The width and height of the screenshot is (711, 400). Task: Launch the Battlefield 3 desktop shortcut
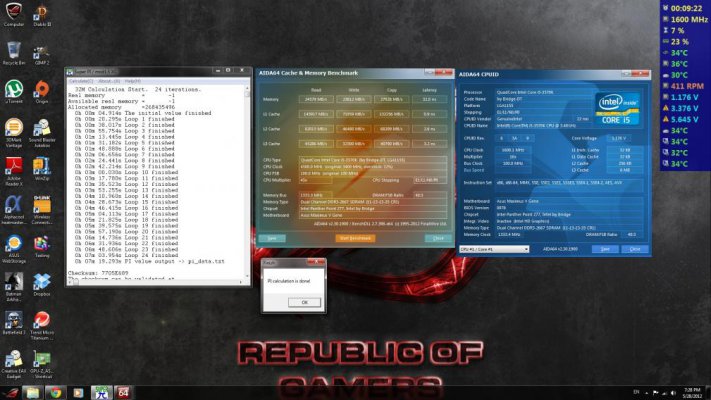[14, 323]
